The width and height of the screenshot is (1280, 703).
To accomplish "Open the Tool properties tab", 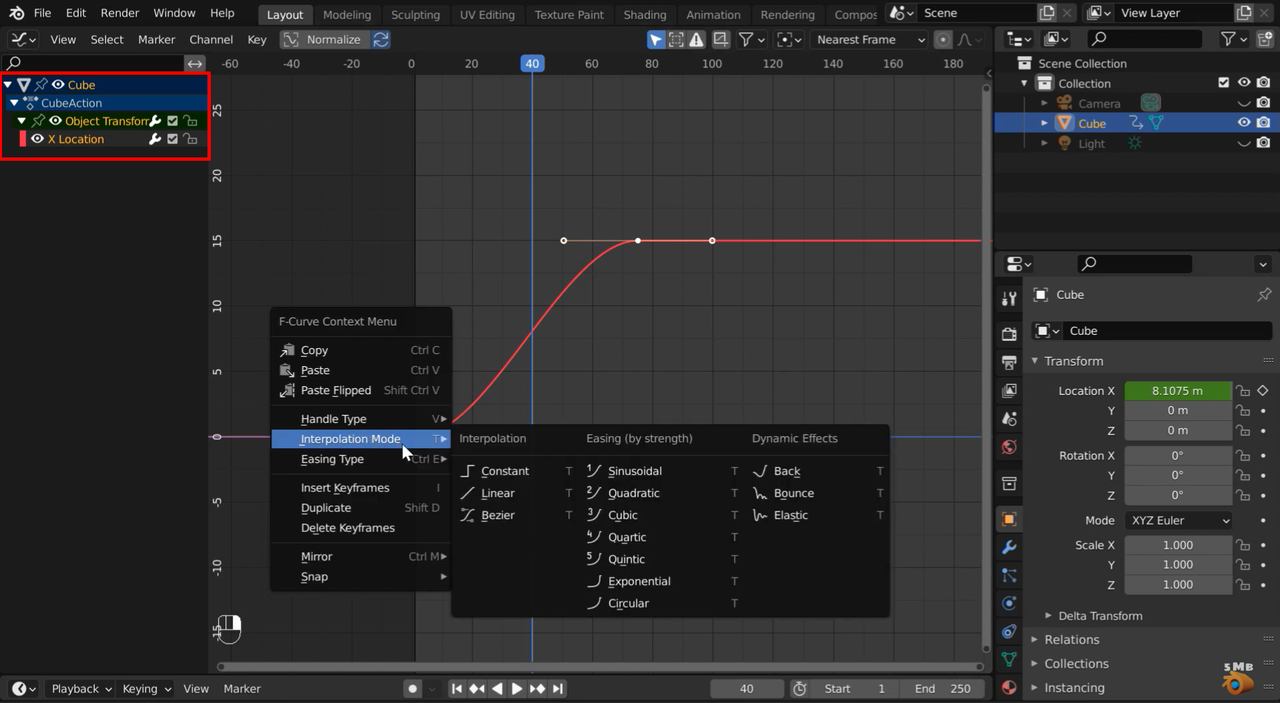I will (x=1009, y=298).
